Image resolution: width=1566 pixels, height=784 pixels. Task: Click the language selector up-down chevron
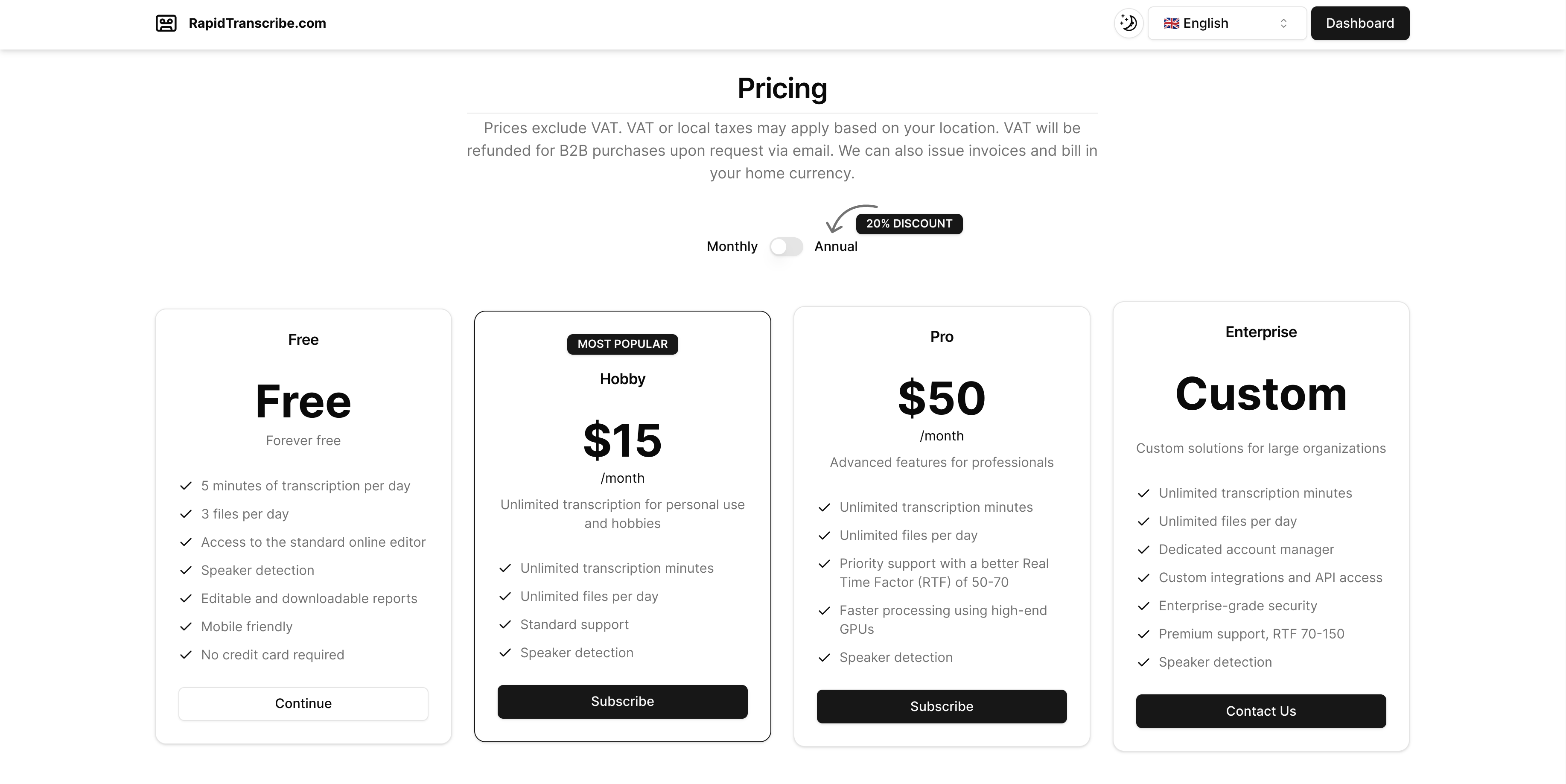click(x=1284, y=23)
